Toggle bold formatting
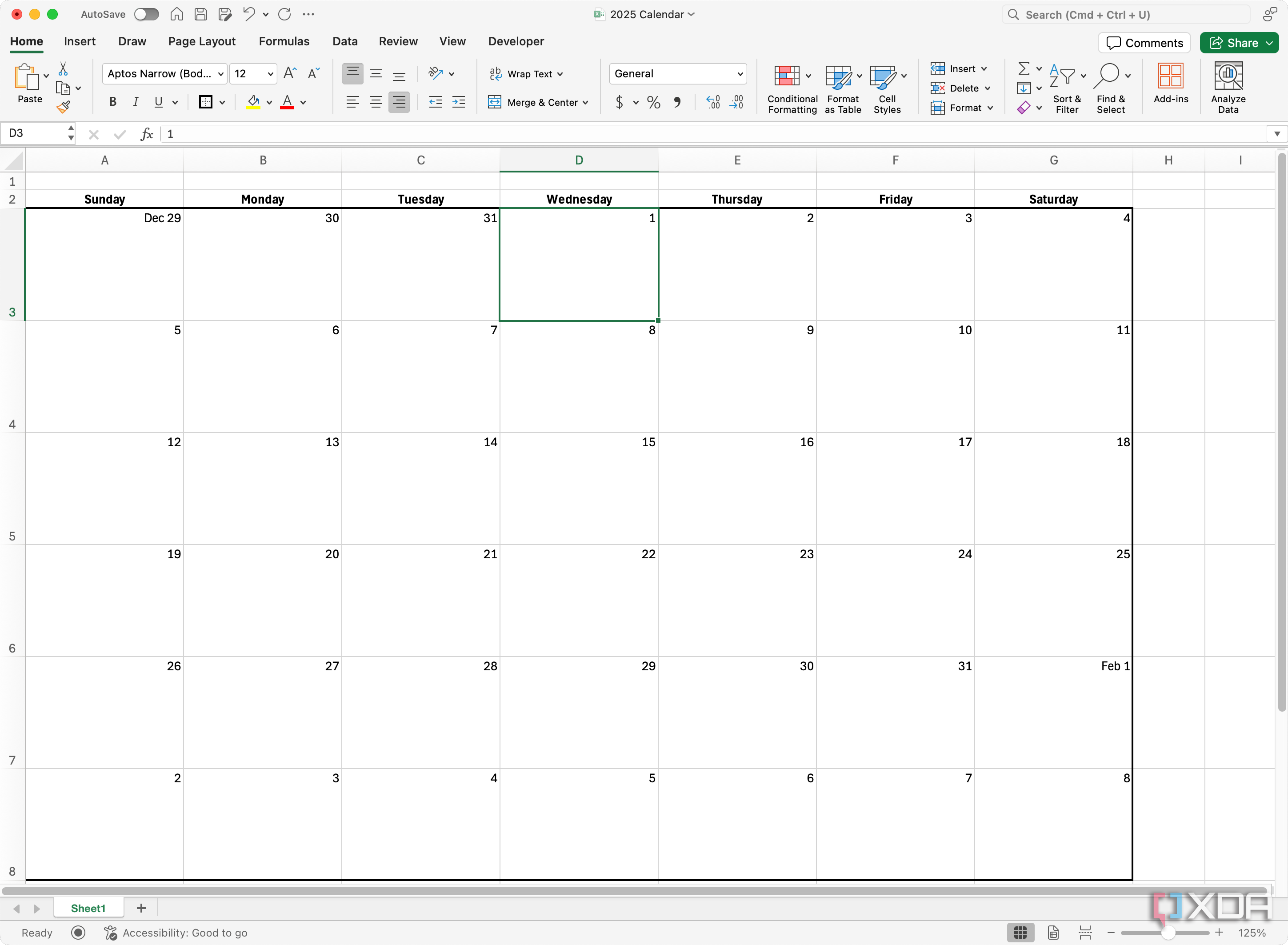 [x=113, y=102]
